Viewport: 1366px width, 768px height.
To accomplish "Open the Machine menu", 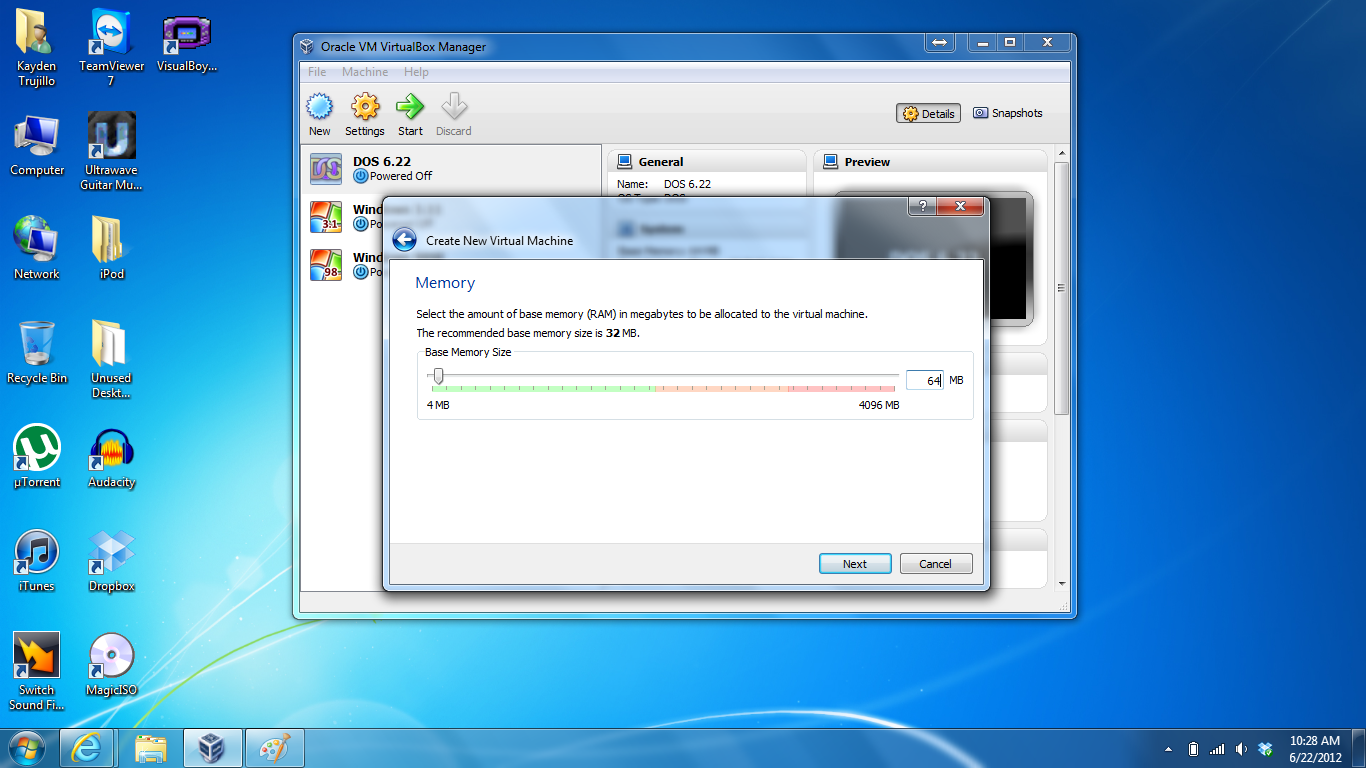I will coord(365,72).
